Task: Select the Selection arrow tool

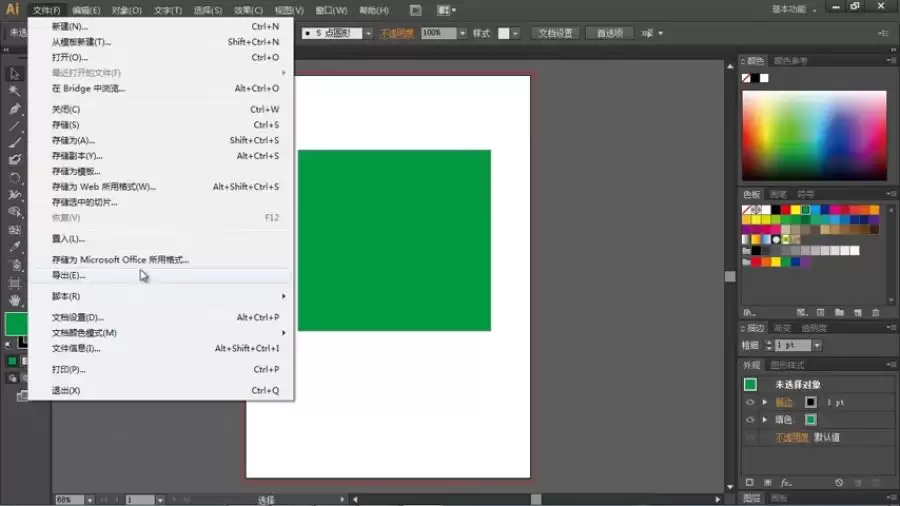Action: coord(14,73)
